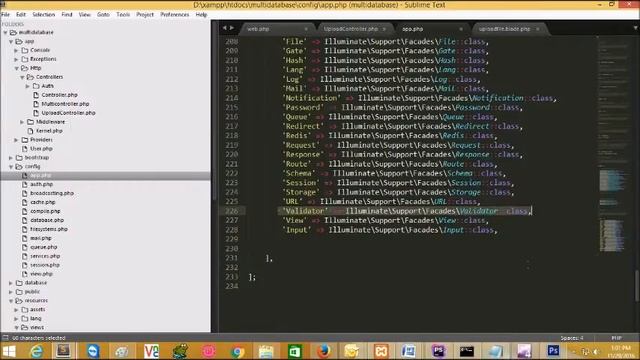The height and width of the screenshot is (360, 640).
Task: Expand the Providers folder
Action: (16, 140)
